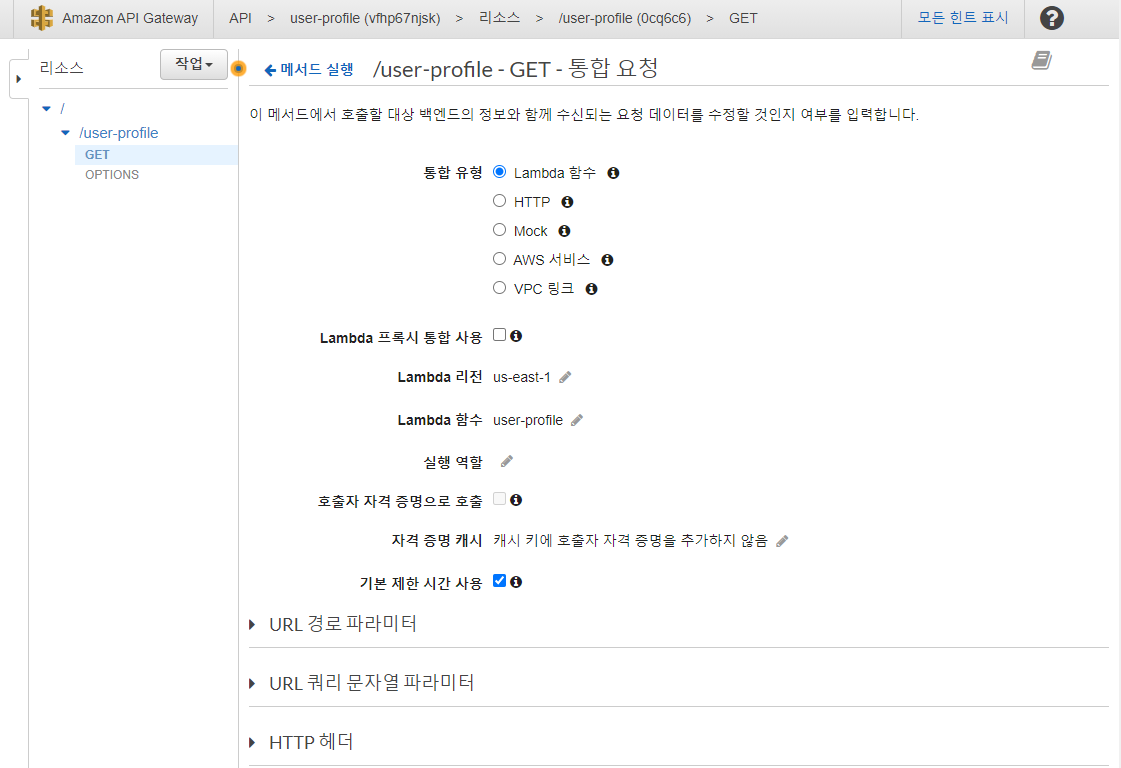Screen dimensions: 1121x768
Task: Click info icon next to HTTP radio
Action: [x=567, y=202]
